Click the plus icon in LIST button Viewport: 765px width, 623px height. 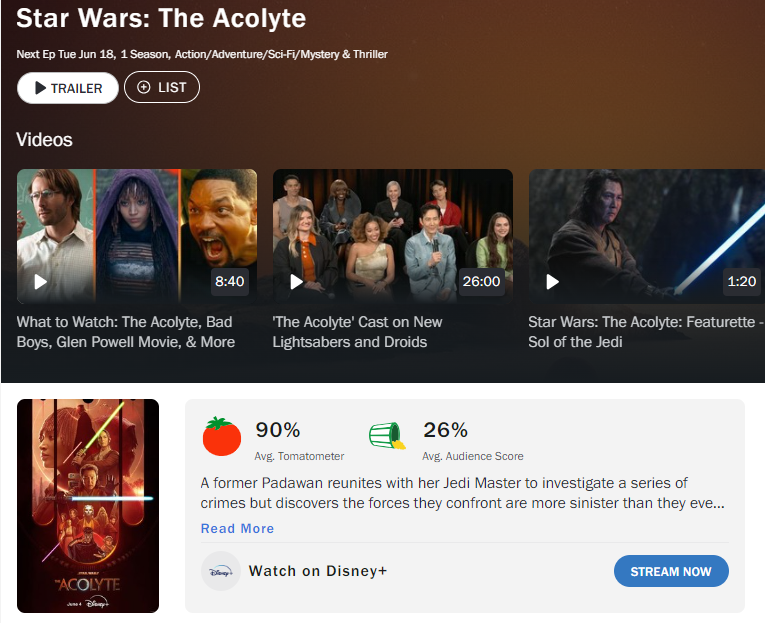[x=143, y=87]
